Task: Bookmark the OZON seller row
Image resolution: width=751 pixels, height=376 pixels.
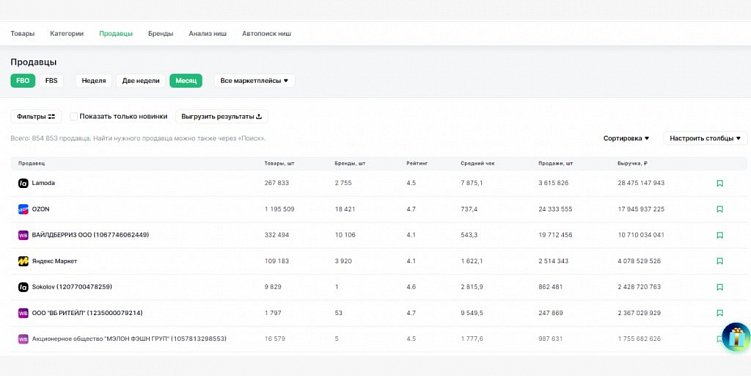Action: click(x=719, y=209)
